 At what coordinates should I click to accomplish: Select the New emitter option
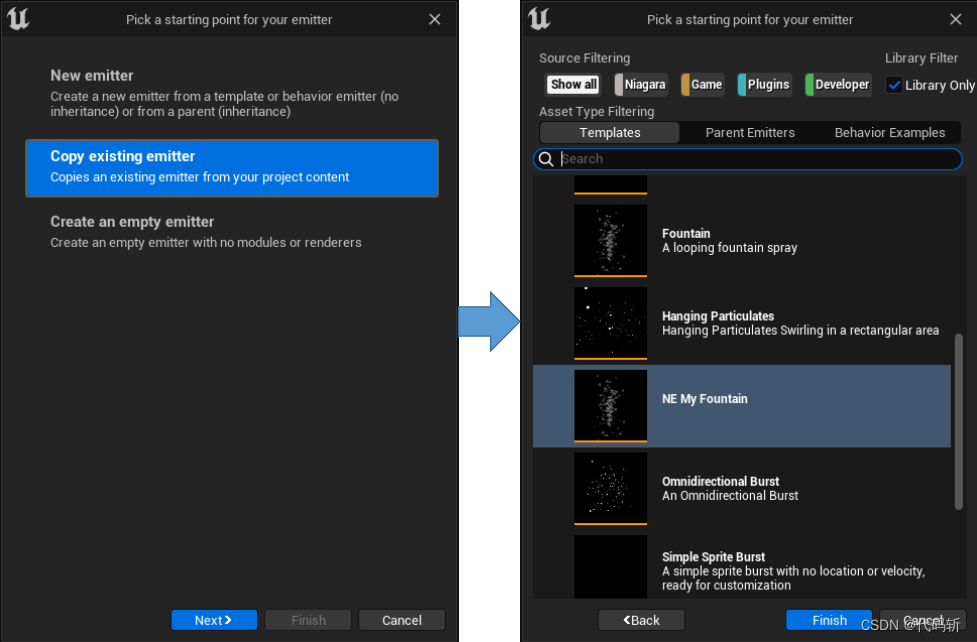pyautogui.click(x=232, y=93)
